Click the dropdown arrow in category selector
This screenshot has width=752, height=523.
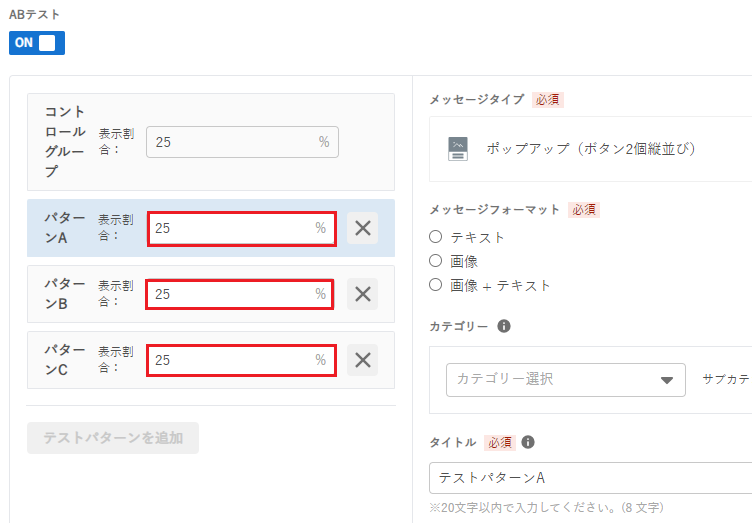tap(667, 380)
